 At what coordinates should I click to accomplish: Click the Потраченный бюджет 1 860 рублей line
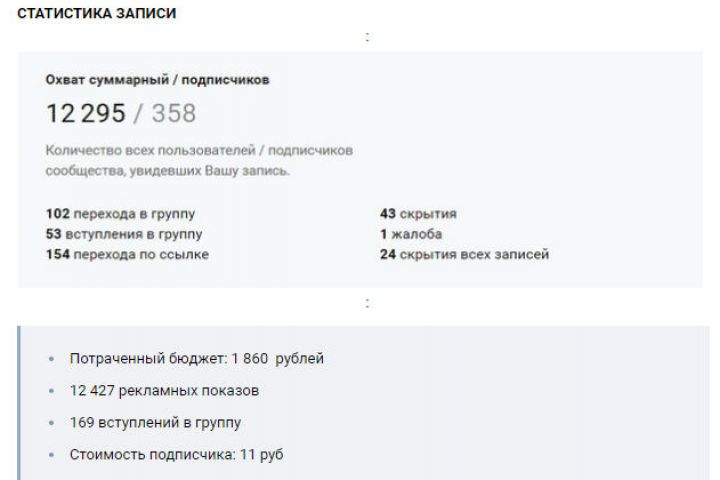coord(197,358)
